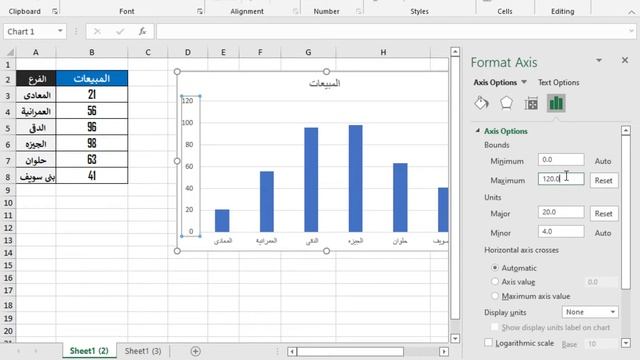Click the Auto label next to Minimum
This screenshot has width=640, height=360.
[x=603, y=161]
